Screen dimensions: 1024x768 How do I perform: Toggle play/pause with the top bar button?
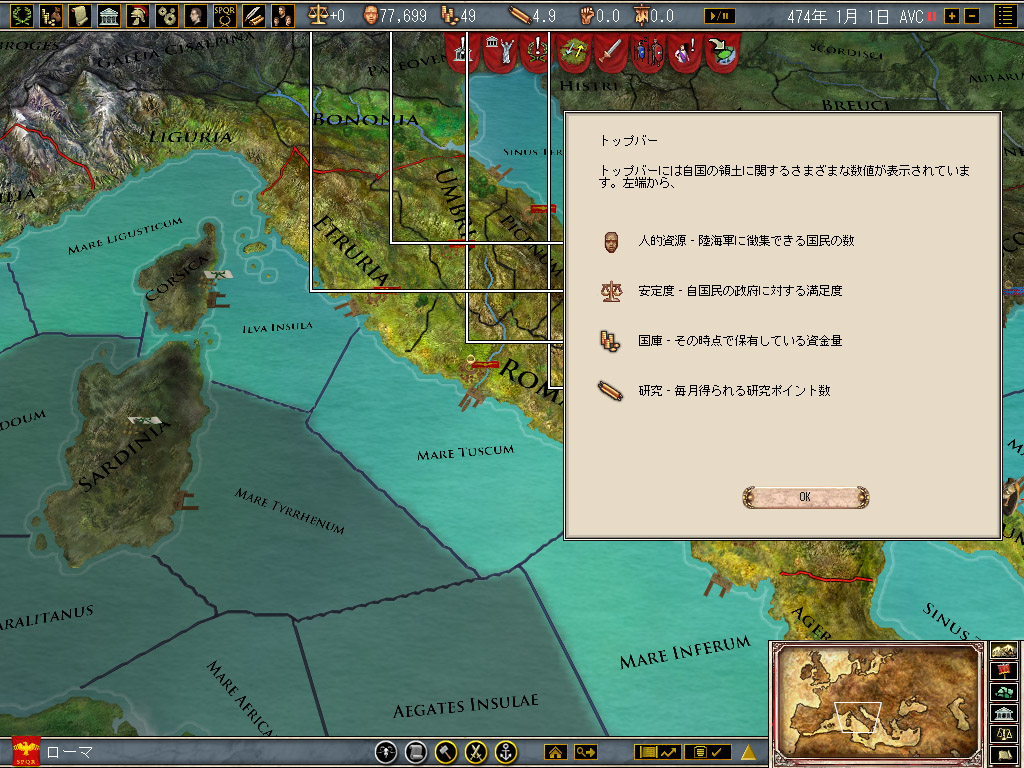[720, 16]
